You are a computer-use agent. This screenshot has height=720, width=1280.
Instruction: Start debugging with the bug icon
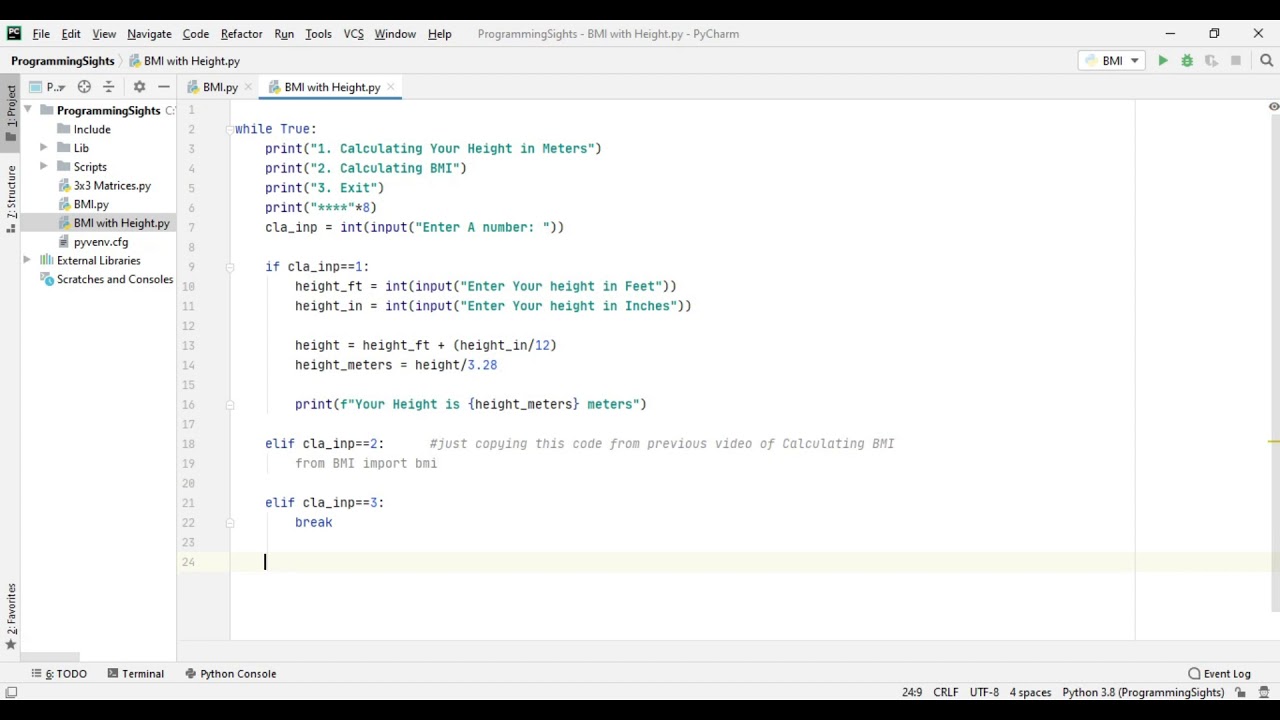(1187, 61)
